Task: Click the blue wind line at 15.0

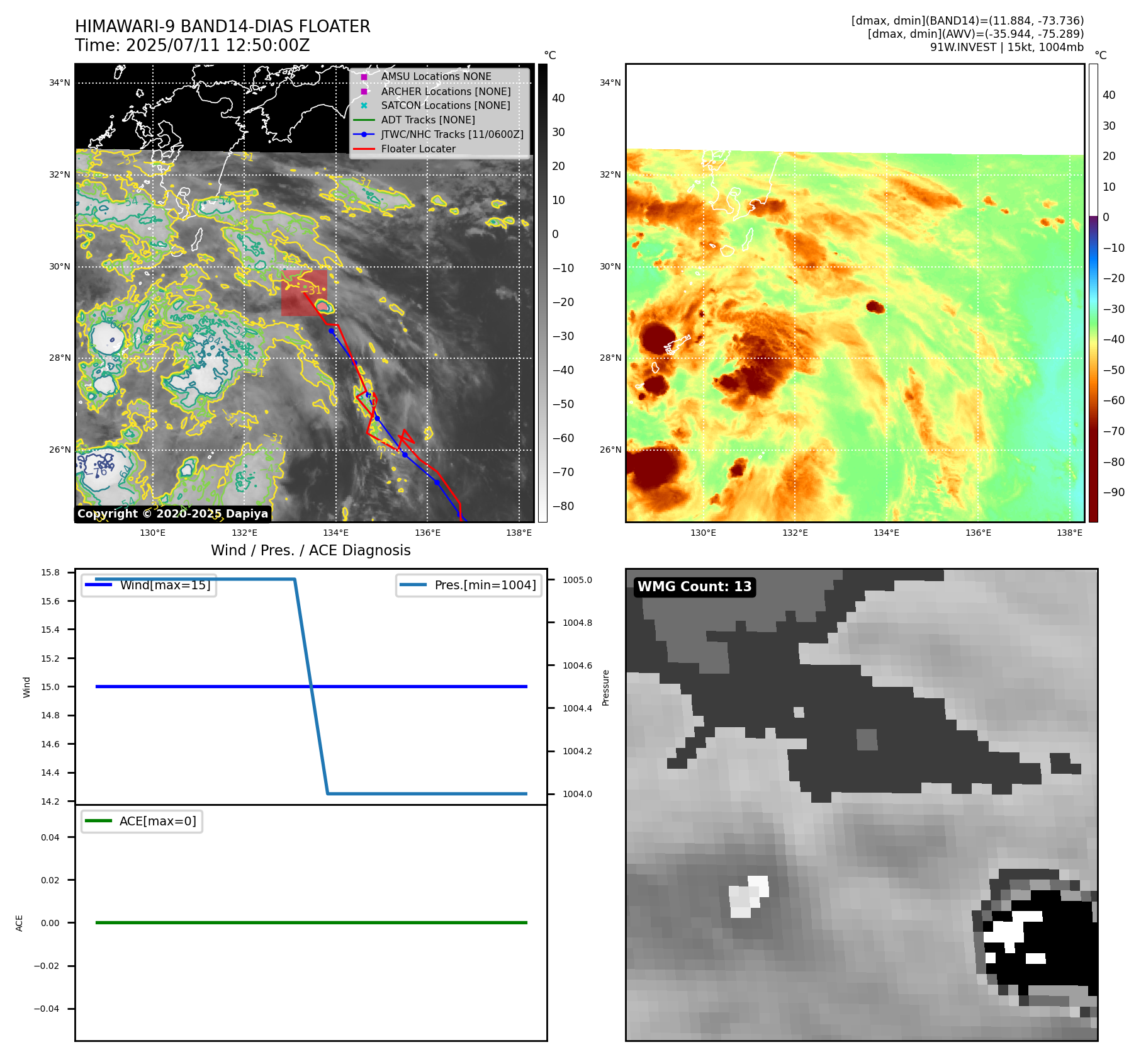Action: [x=311, y=687]
